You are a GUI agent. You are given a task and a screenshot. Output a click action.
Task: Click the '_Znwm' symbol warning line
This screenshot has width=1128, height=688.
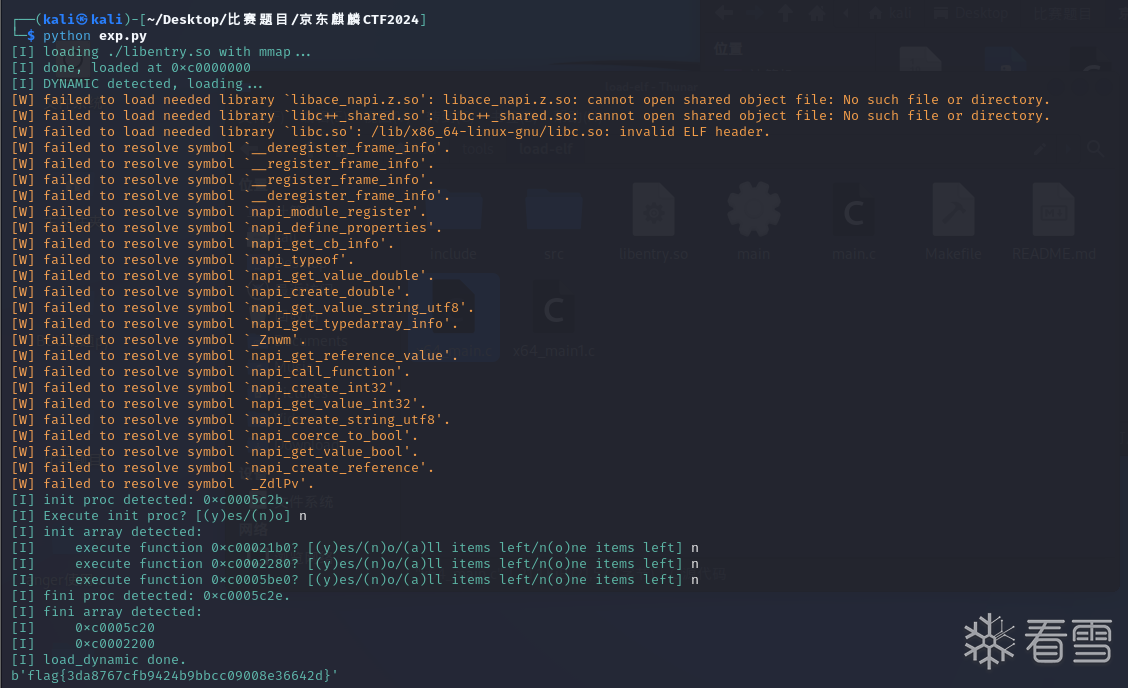point(158,340)
